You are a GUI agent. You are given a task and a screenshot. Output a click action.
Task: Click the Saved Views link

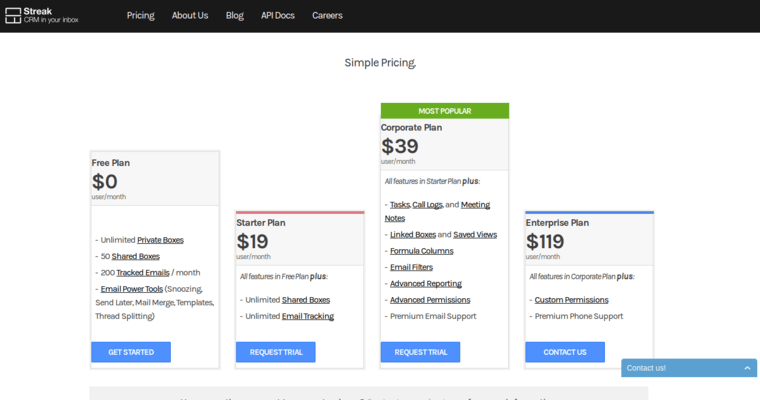475,235
